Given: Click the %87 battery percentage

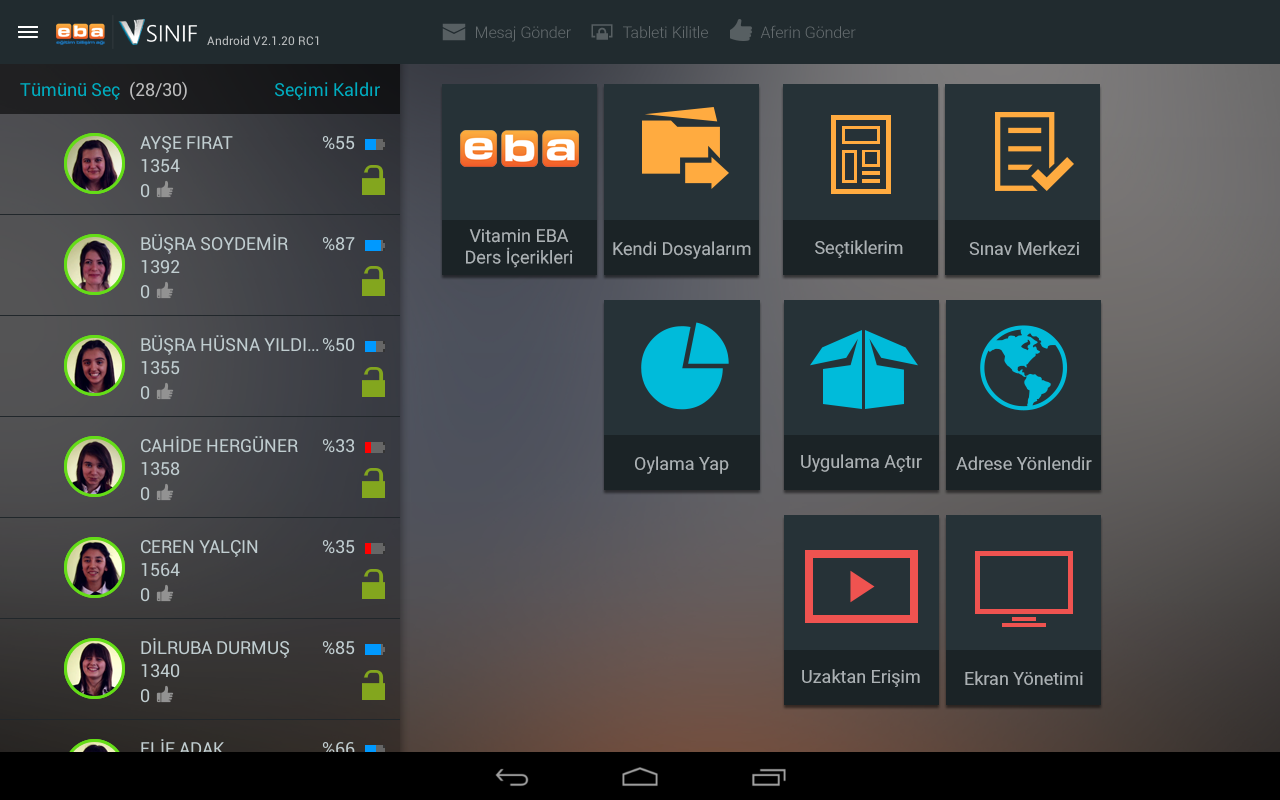Looking at the screenshot, I should 338,244.
